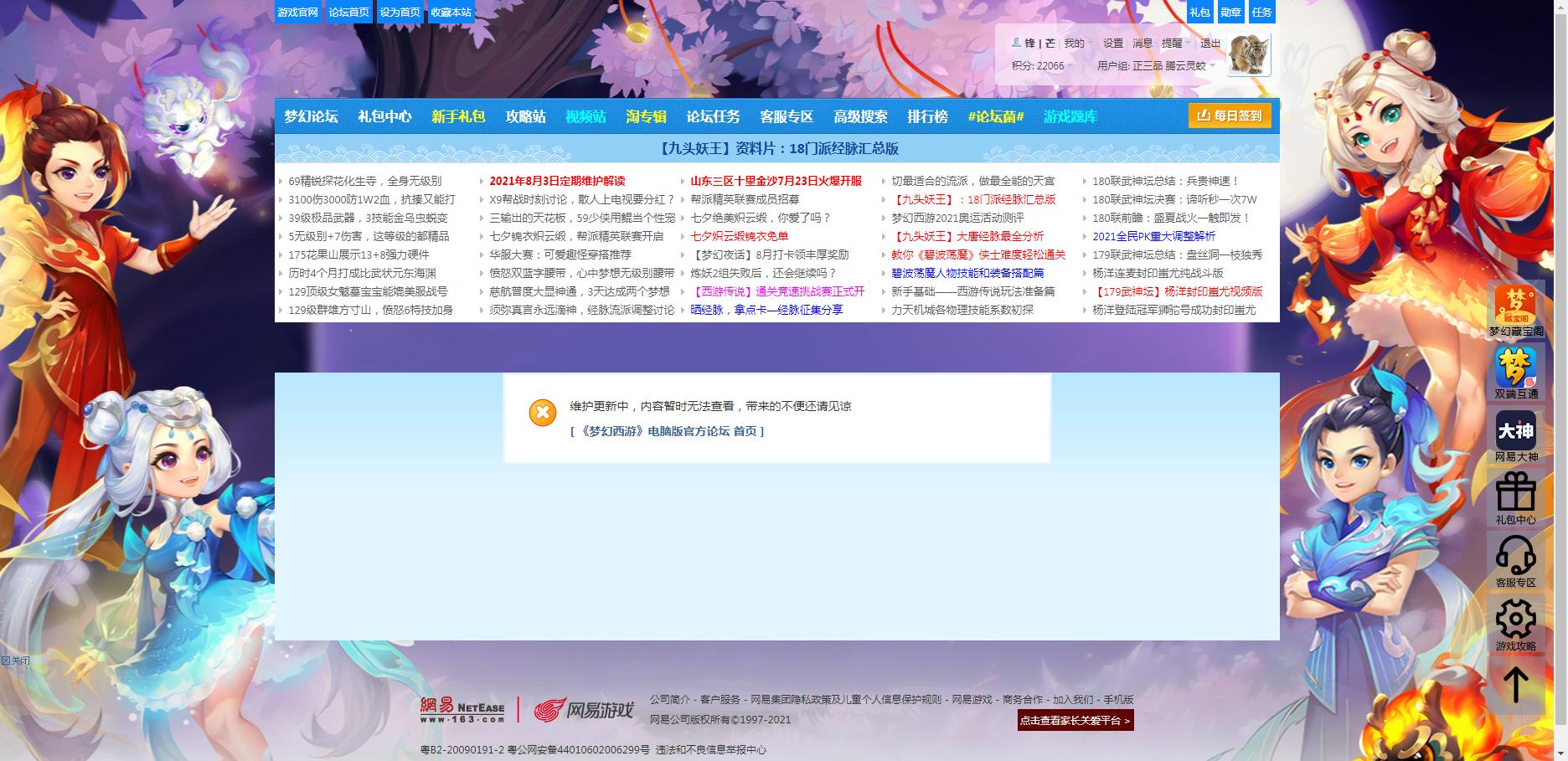Click the orange error X icon
The width and height of the screenshot is (1568, 761).
[542, 412]
